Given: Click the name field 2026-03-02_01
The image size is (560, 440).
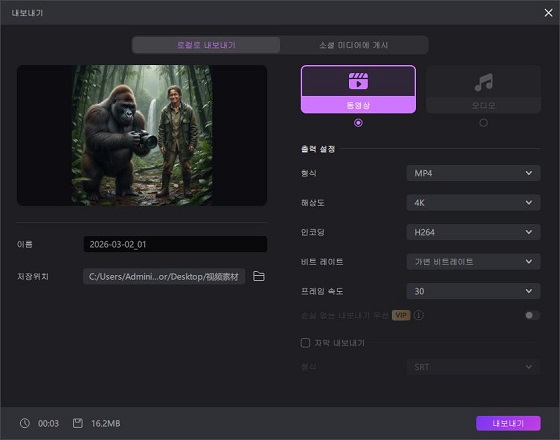Looking at the screenshot, I should click(x=175, y=244).
